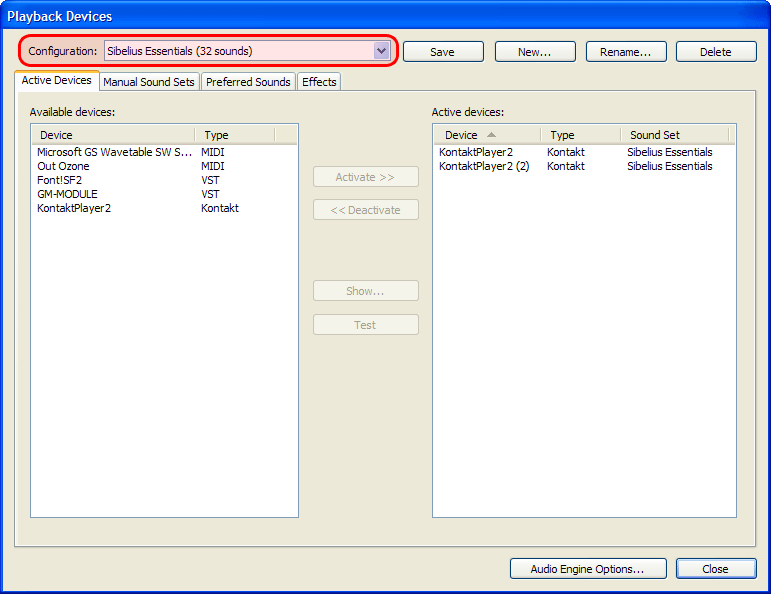The height and width of the screenshot is (594, 771).
Task: Sort available devices by Device header
Action: point(113,135)
